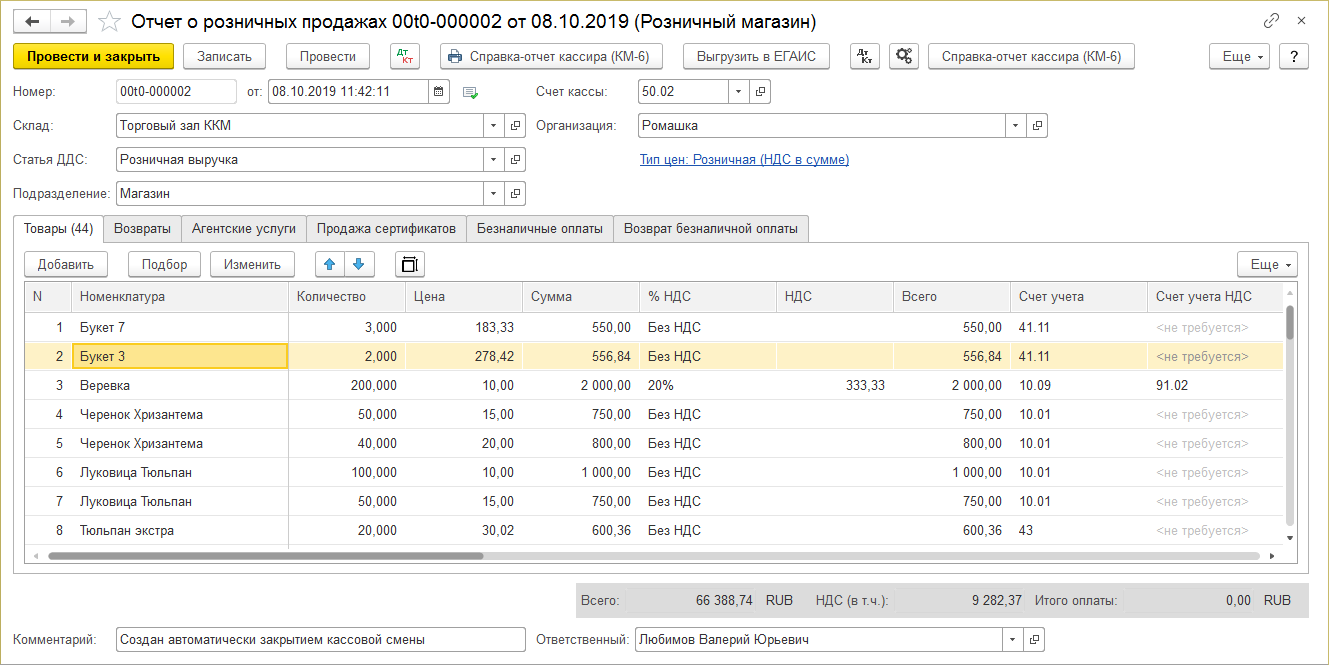The width and height of the screenshot is (1329, 665).
Task: Open the Счет кассы 50.02 item form icon
Action: click(760, 92)
